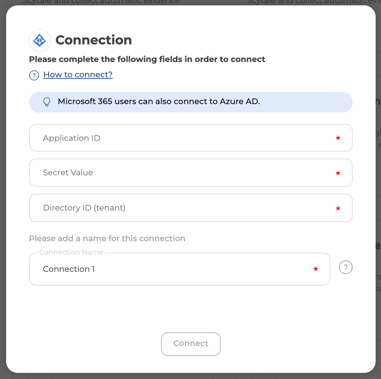
Task: Open the help icon next to Connection Name
Action: pyautogui.click(x=346, y=267)
